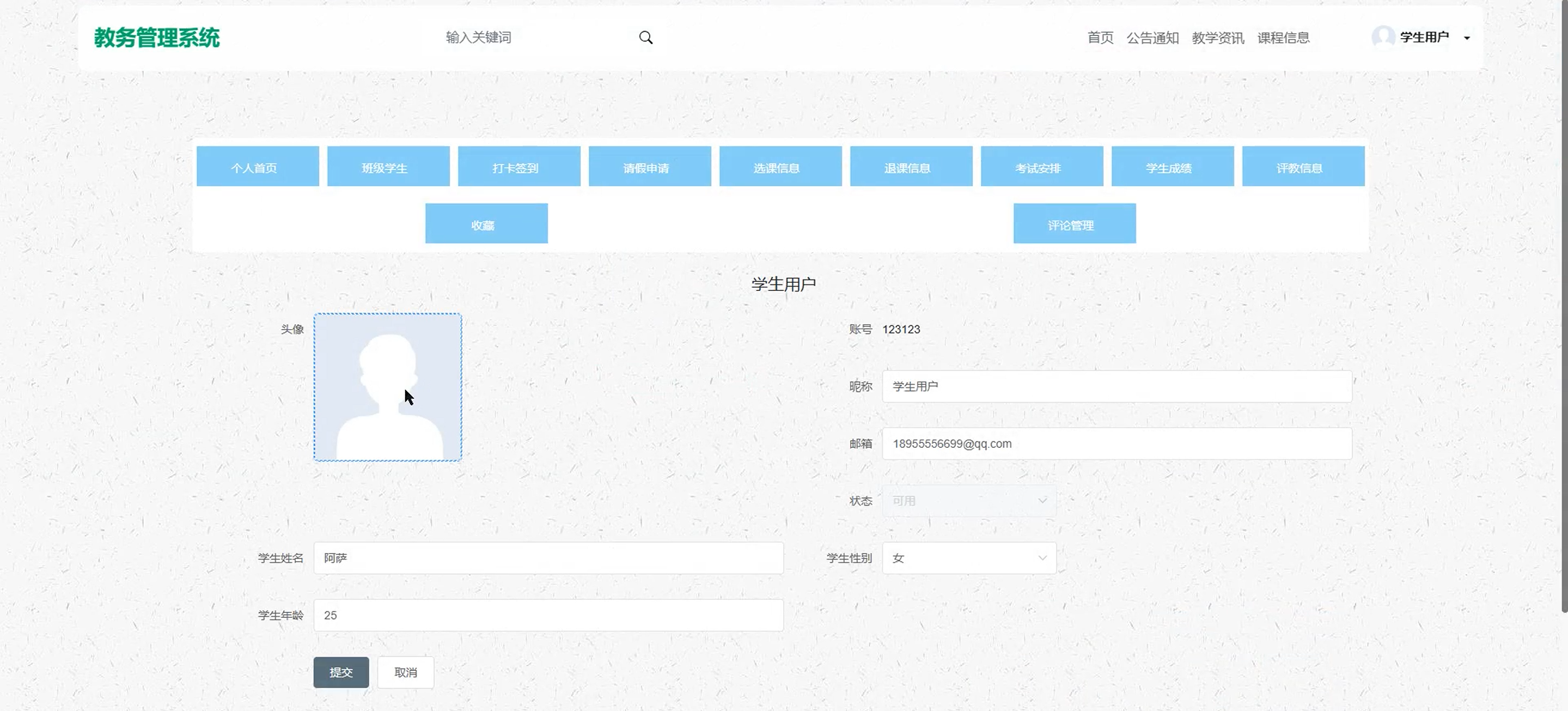Go to 首页 in top navigation
Viewport: 1568px width, 711px height.
[x=1100, y=38]
